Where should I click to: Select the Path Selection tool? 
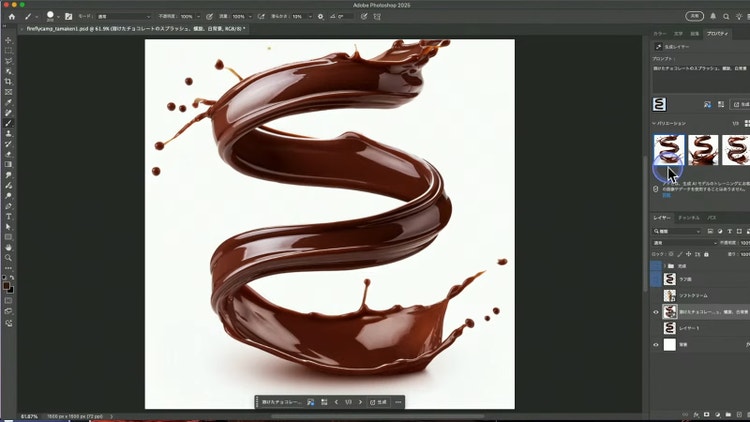pos(9,227)
